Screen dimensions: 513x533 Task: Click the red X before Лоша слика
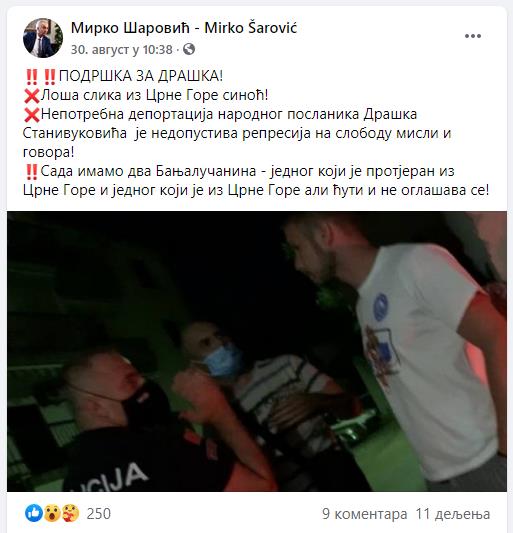[32, 96]
